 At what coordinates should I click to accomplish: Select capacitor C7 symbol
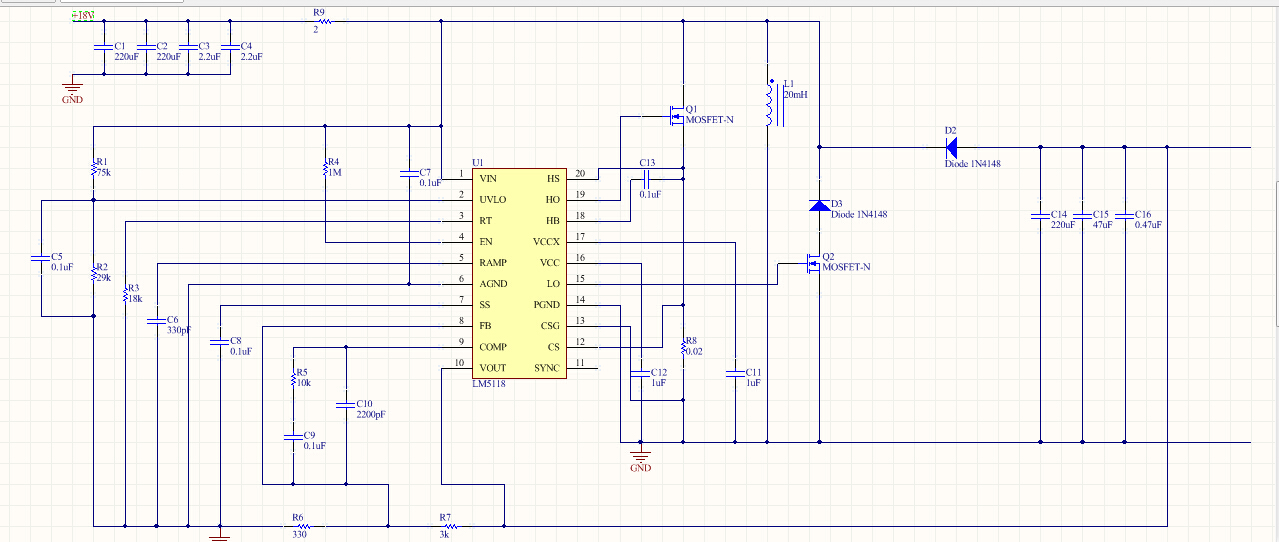click(409, 174)
